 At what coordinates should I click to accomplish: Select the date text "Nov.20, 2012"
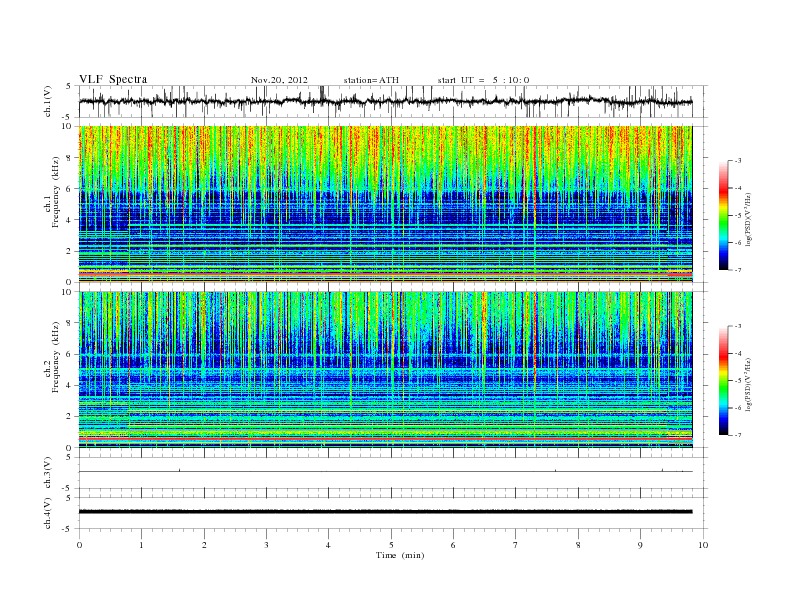pos(279,80)
